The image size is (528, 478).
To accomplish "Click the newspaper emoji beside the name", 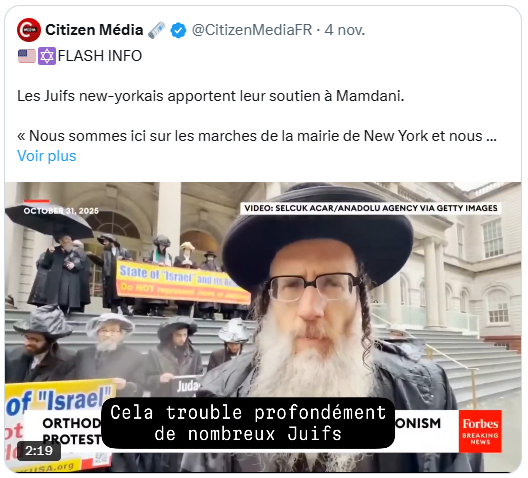I will tap(157, 30).
